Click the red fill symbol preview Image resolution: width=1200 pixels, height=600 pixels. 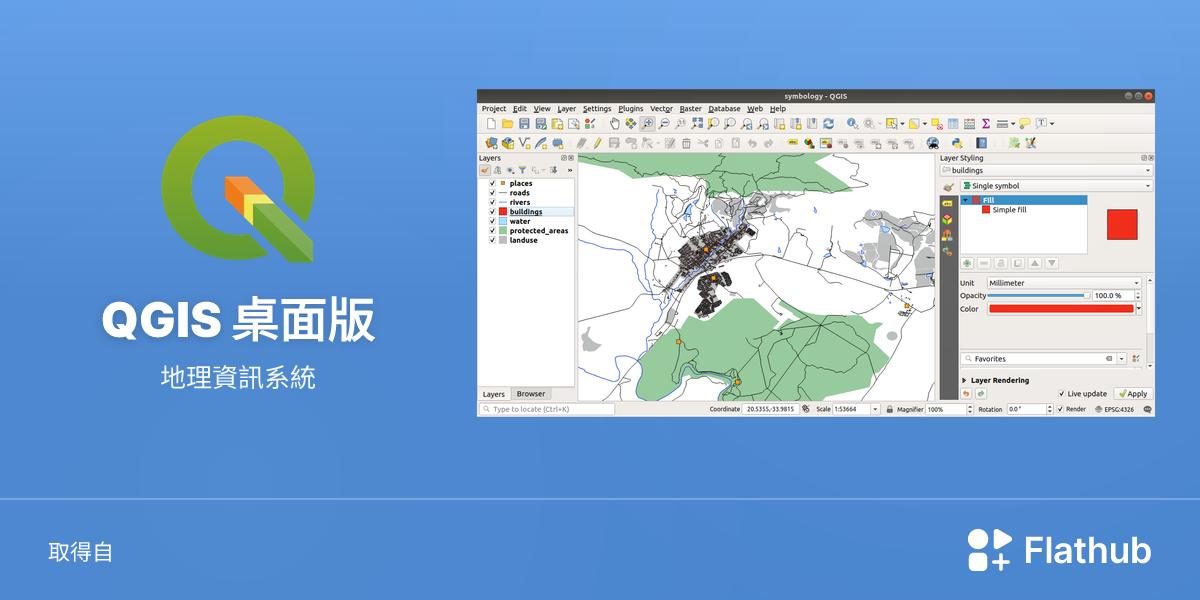pos(1122,224)
